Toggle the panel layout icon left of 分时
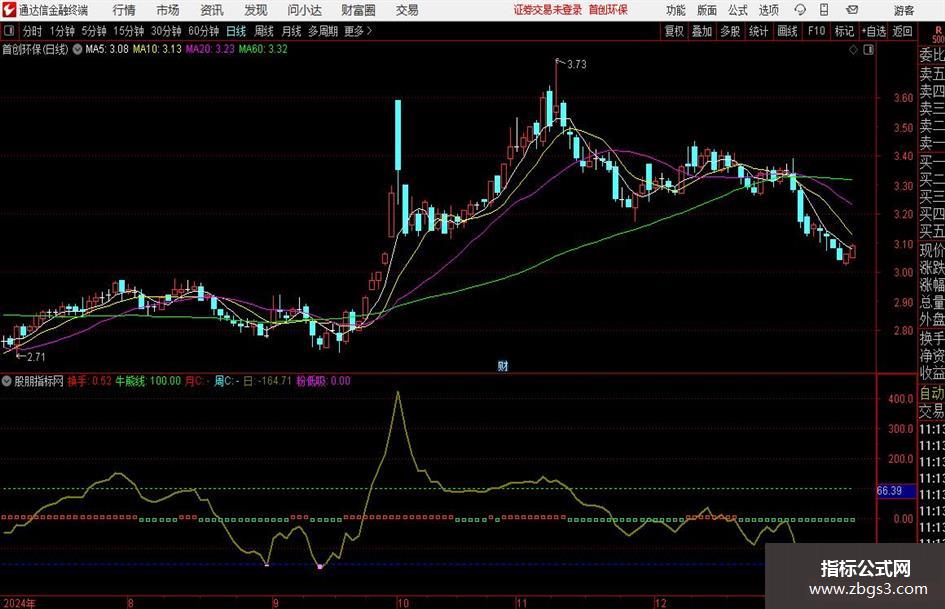This screenshot has width=945, height=609. point(9,31)
